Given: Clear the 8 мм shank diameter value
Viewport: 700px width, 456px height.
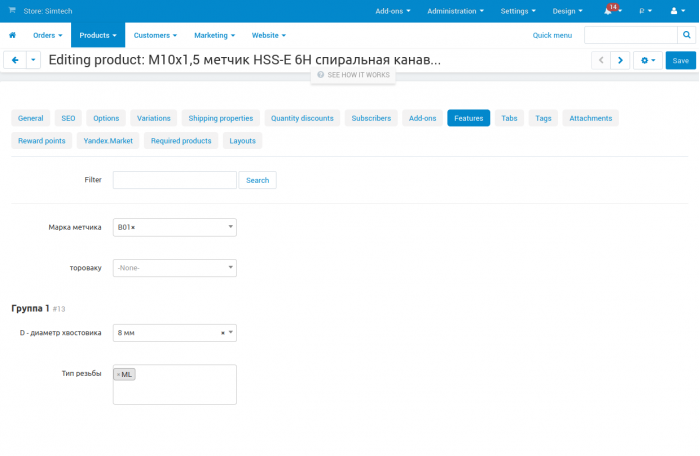Looking at the screenshot, I should click(223, 333).
